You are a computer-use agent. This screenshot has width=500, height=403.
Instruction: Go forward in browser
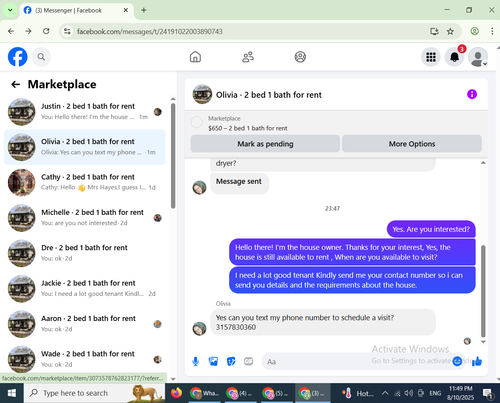pos(29,31)
